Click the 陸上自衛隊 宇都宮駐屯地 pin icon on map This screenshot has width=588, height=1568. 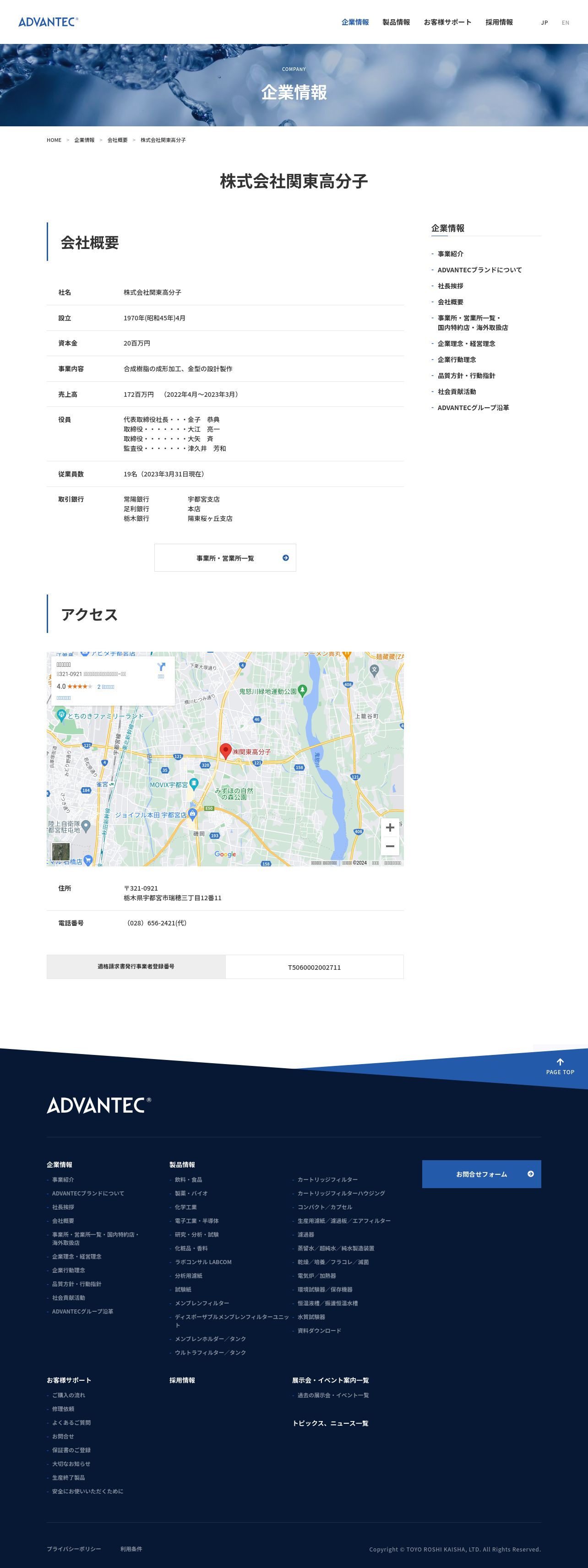86,826
